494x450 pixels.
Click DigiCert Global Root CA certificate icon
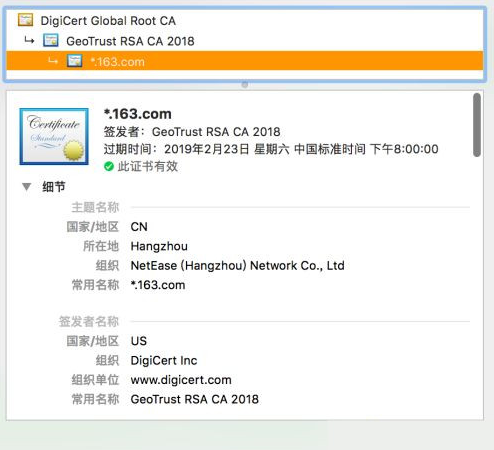click(x=26, y=20)
